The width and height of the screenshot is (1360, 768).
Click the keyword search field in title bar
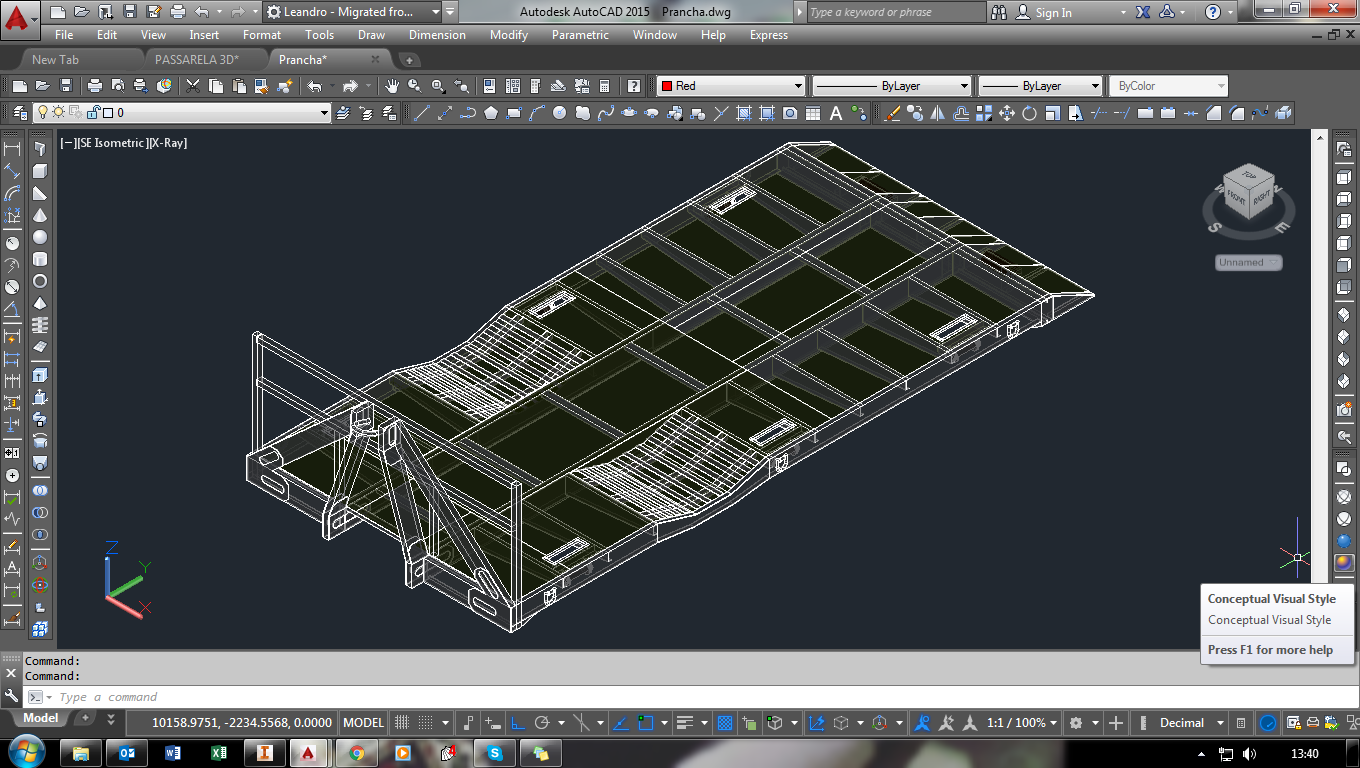click(896, 12)
